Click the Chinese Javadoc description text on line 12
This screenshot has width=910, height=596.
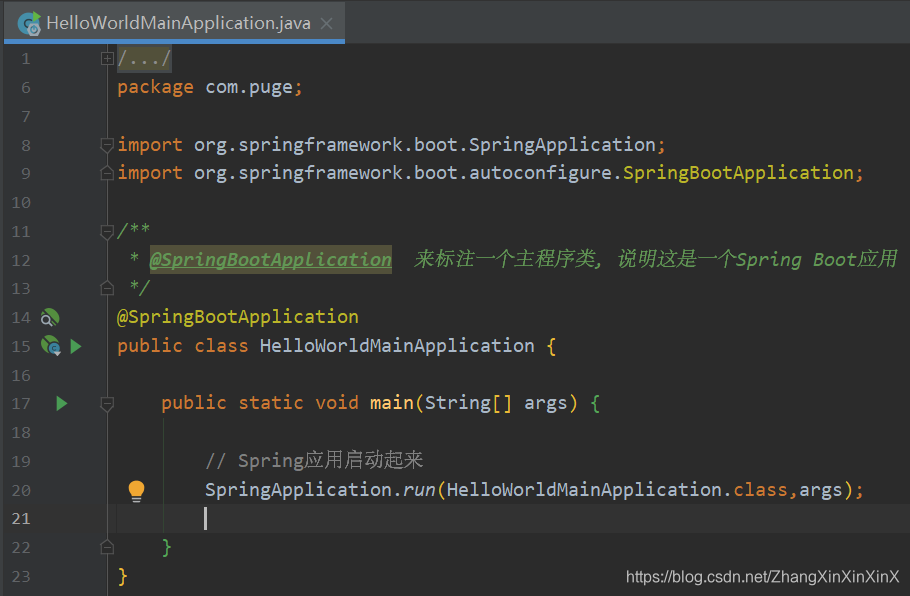tap(656, 259)
